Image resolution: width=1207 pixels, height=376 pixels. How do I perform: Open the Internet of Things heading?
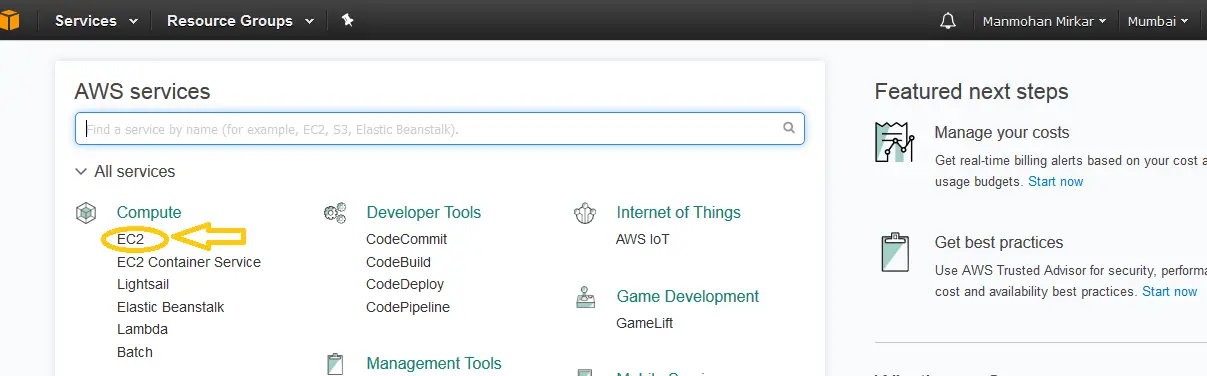[679, 212]
